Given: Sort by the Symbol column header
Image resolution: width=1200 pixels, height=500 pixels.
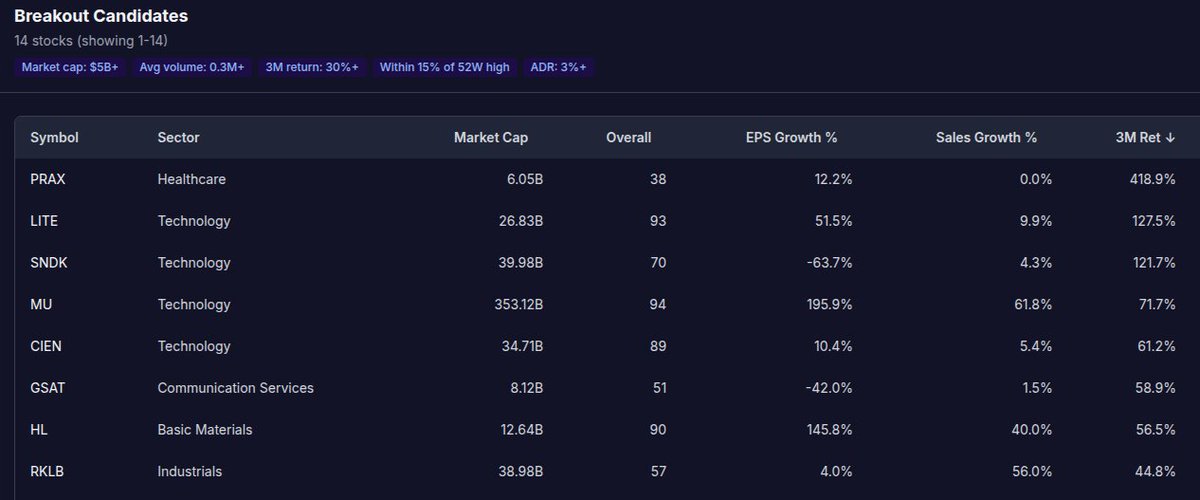Looking at the screenshot, I should 54,137.
